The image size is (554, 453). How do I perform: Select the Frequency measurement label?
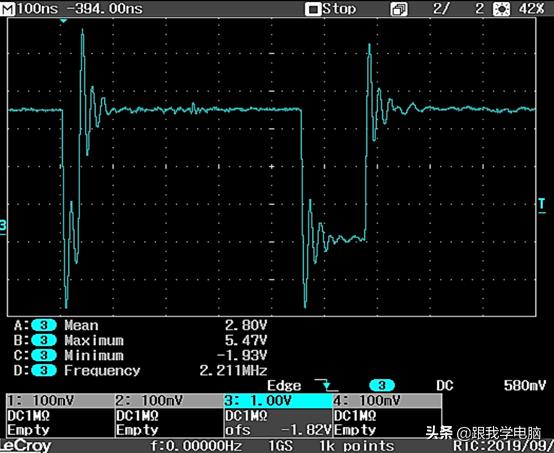102,370
